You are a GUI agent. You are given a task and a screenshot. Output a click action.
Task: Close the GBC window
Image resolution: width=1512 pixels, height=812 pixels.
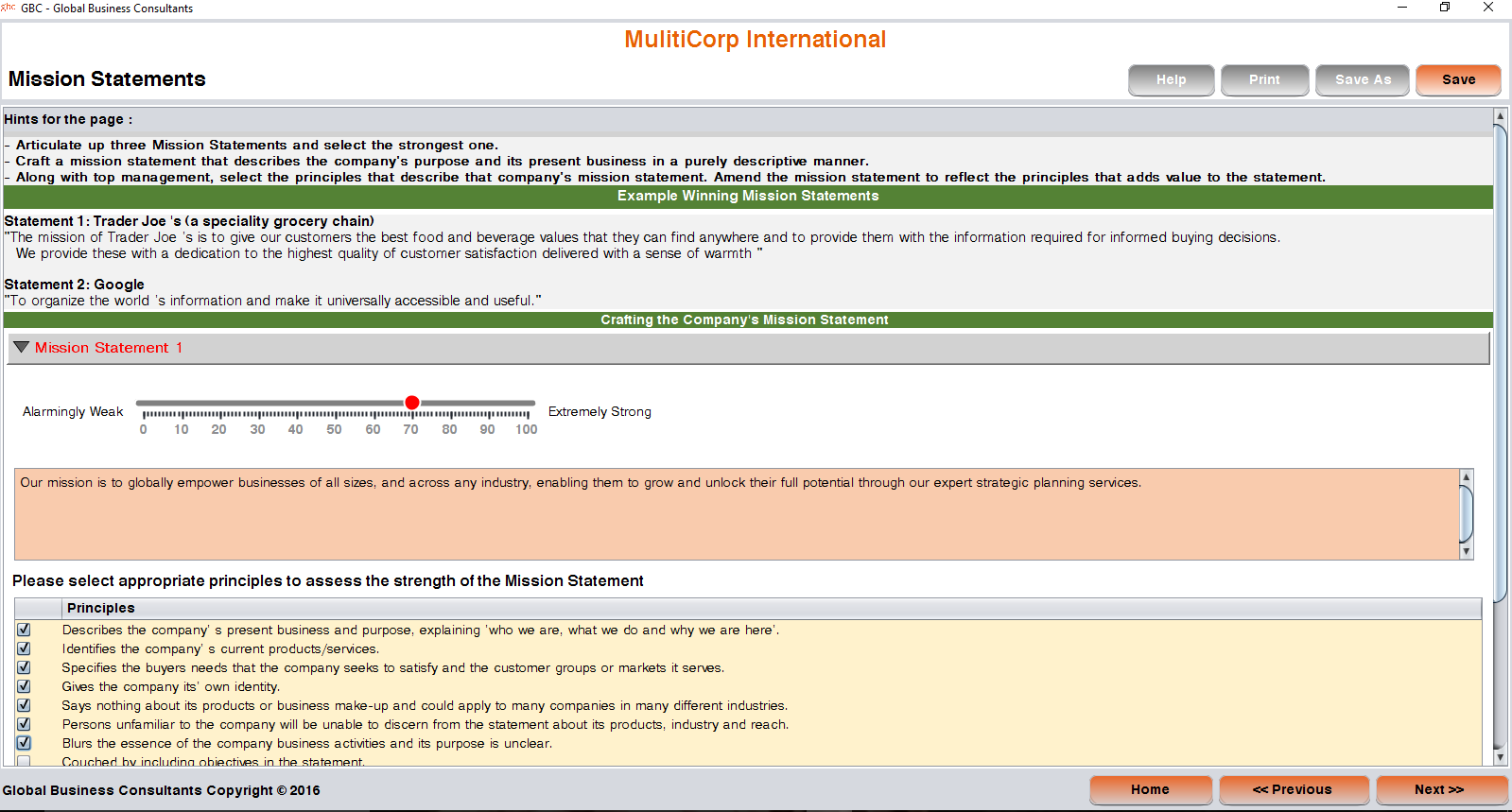point(1488,8)
